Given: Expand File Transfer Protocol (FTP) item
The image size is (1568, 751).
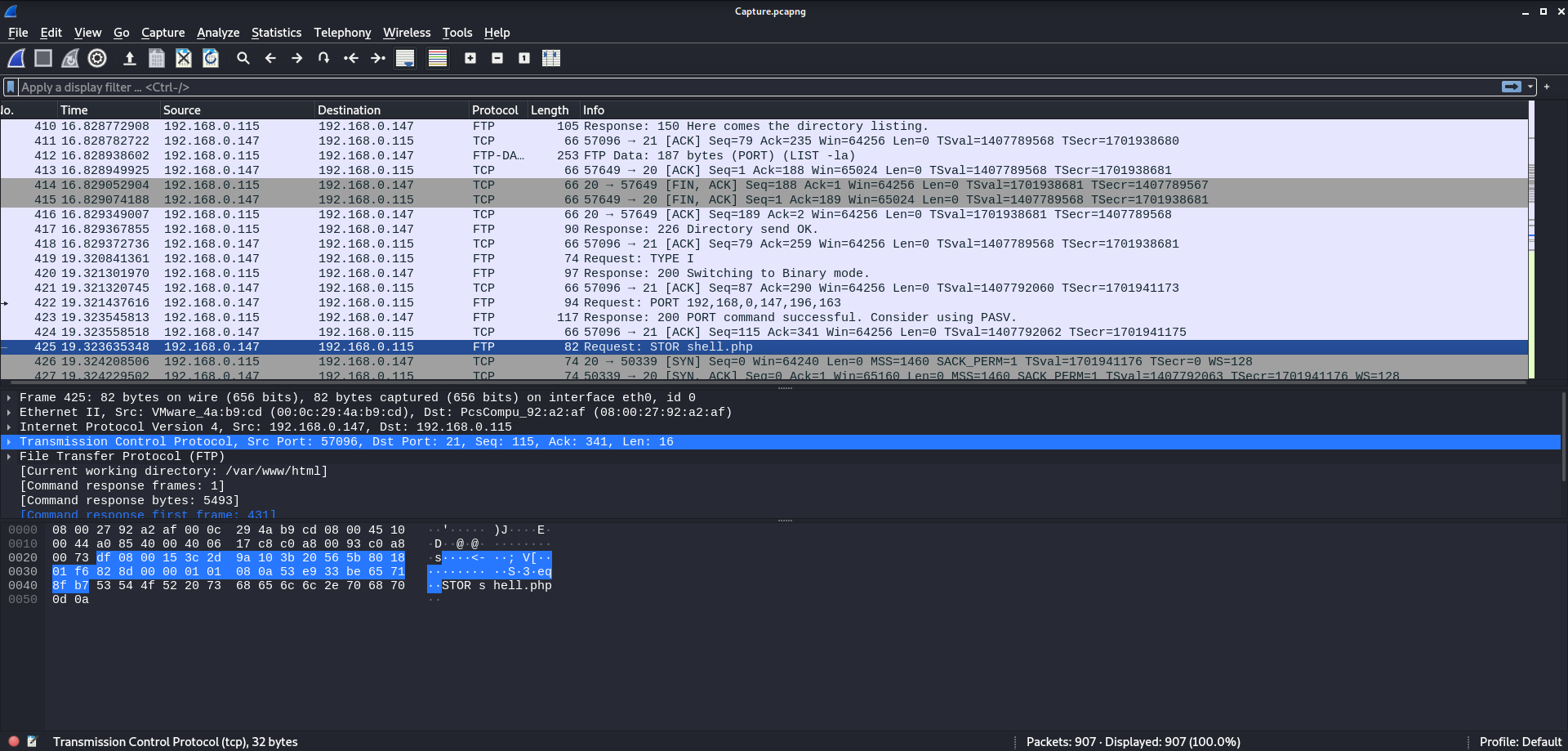Looking at the screenshot, I should click(9, 456).
